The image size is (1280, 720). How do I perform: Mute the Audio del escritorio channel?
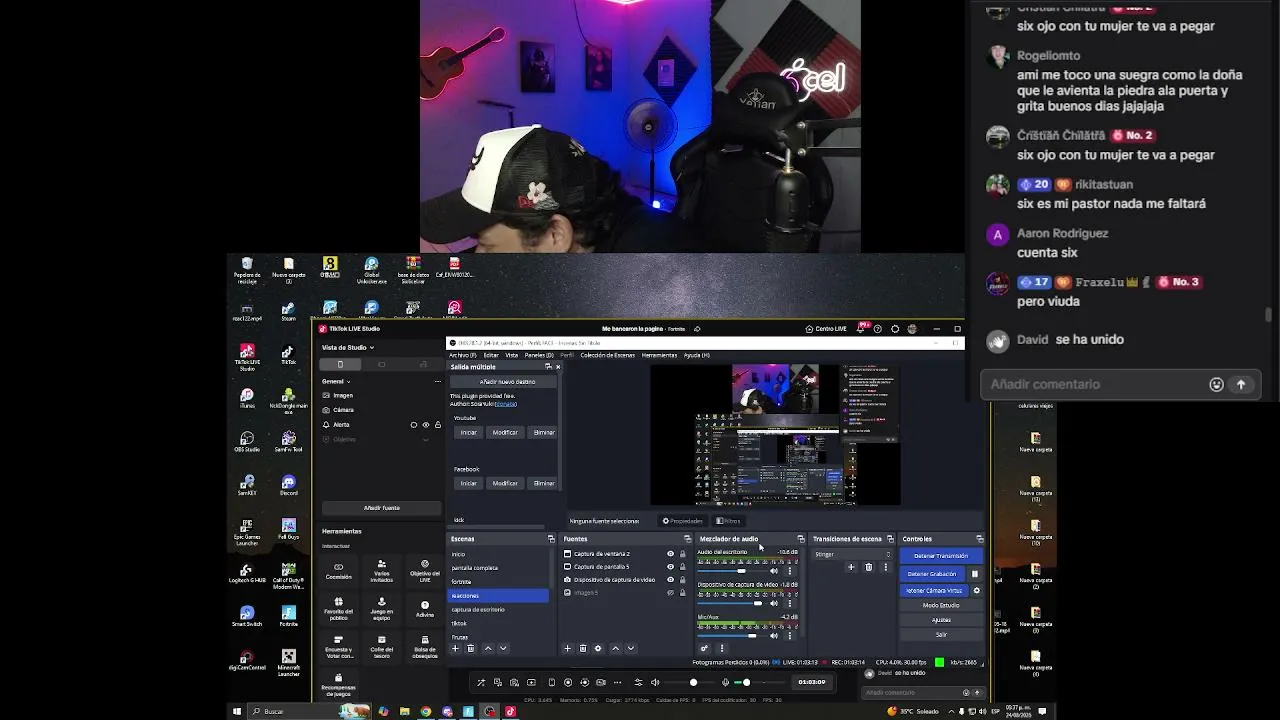773,571
